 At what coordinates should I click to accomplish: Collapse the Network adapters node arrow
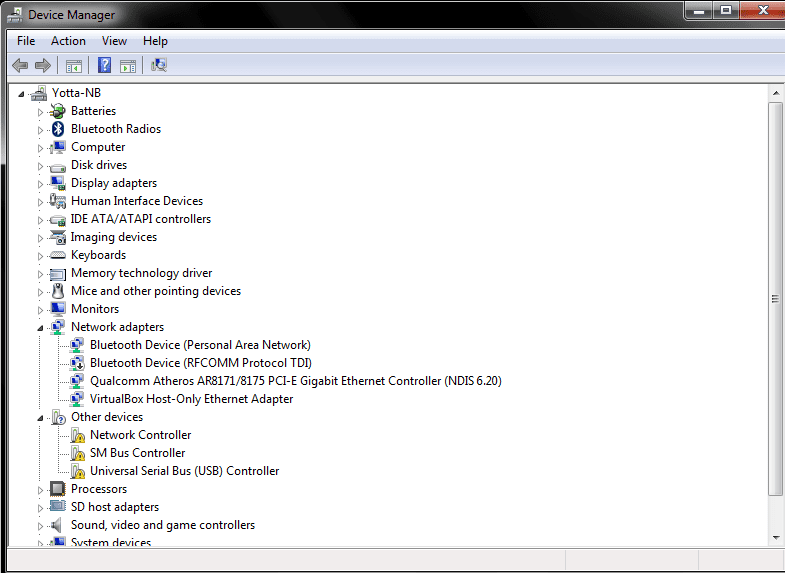tap(40, 328)
